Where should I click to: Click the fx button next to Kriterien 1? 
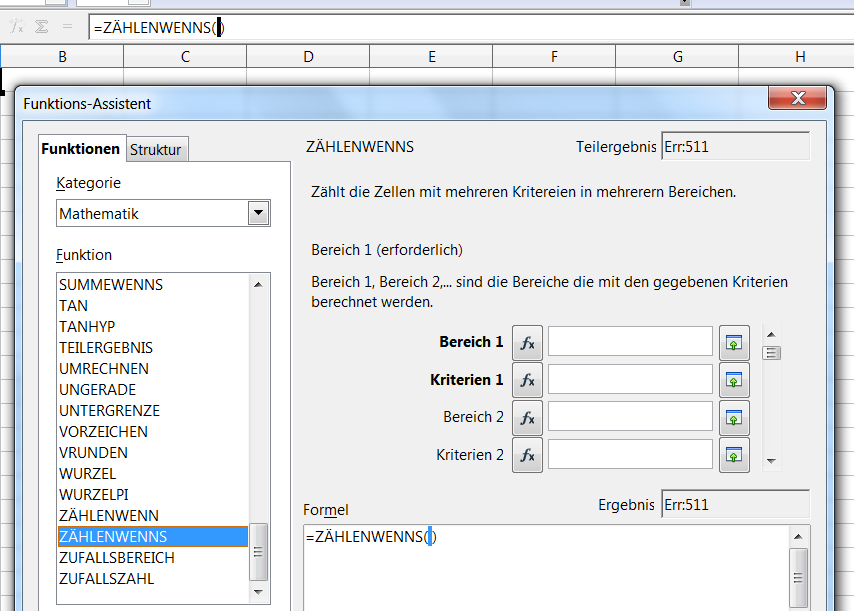click(527, 380)
